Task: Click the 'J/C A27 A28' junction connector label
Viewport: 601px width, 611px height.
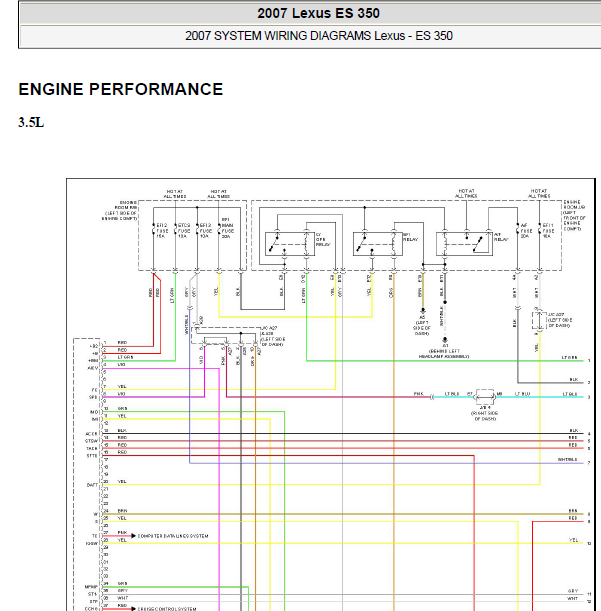Action: (273, 336)
